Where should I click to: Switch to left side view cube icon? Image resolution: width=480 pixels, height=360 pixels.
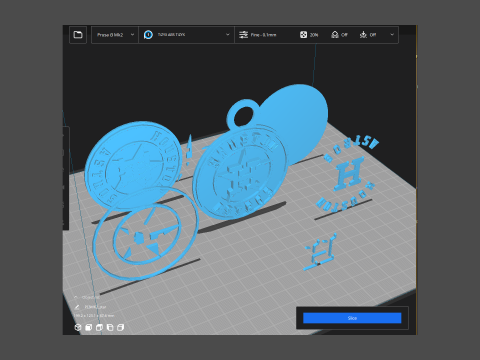tap(110, 327)
